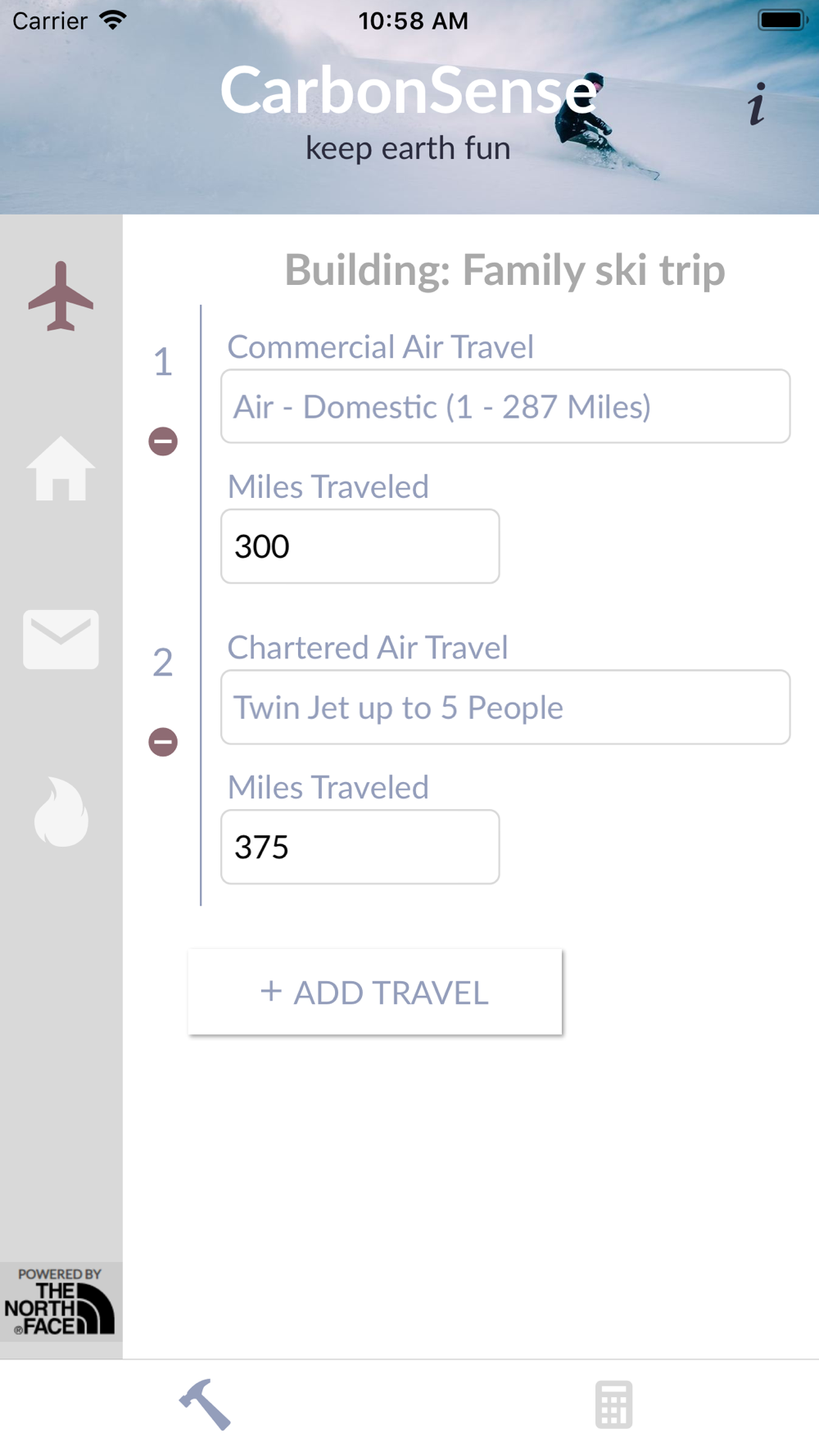Open the mail envelope section

(61, 639)
